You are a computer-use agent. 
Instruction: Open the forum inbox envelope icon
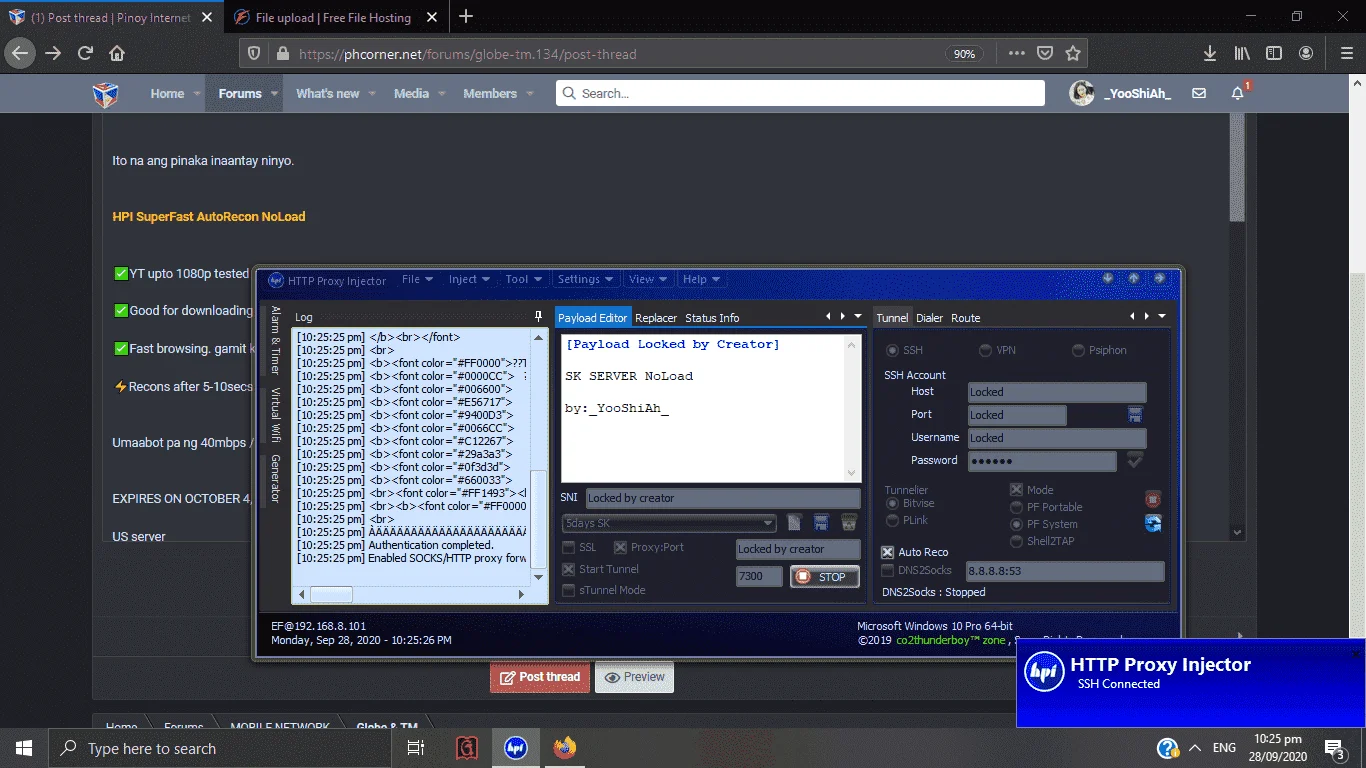1199,93
